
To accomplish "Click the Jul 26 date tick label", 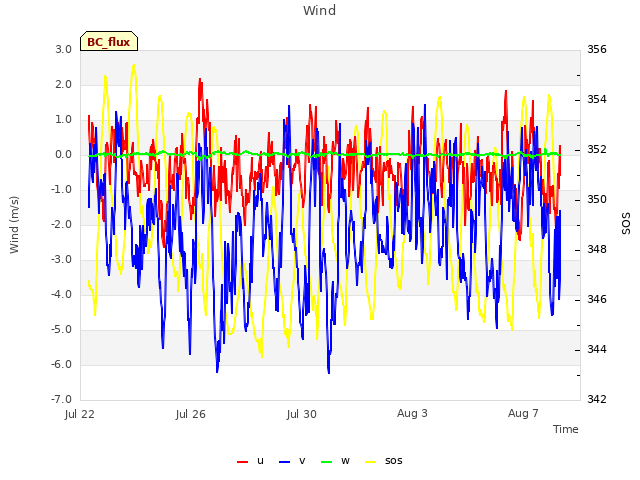I will click(191, 414).
